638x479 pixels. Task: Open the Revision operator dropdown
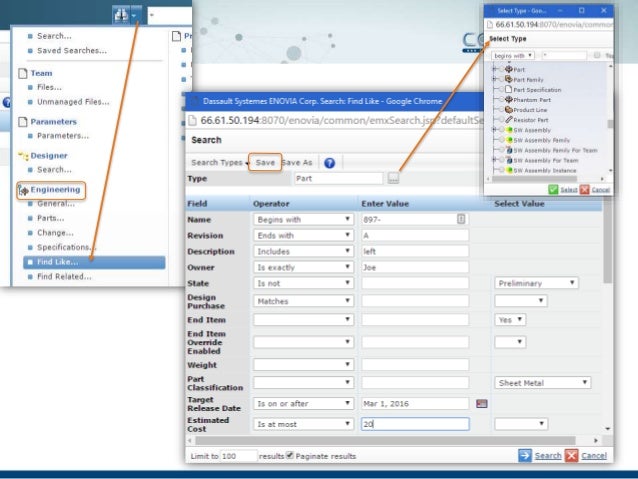tap(303, 235)
